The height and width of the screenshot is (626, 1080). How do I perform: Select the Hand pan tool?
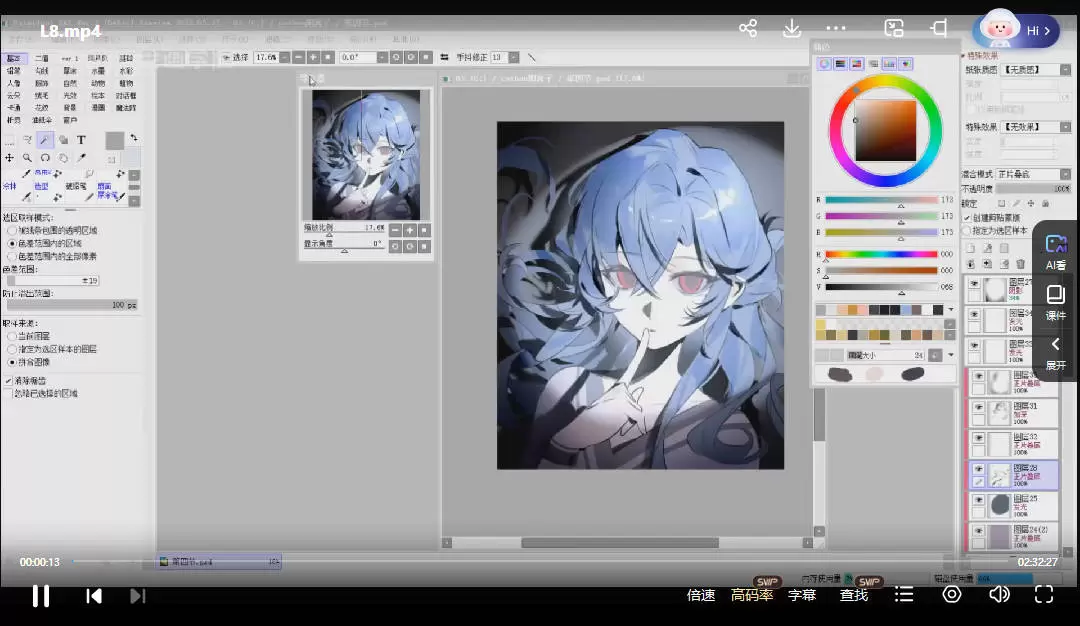63,158
